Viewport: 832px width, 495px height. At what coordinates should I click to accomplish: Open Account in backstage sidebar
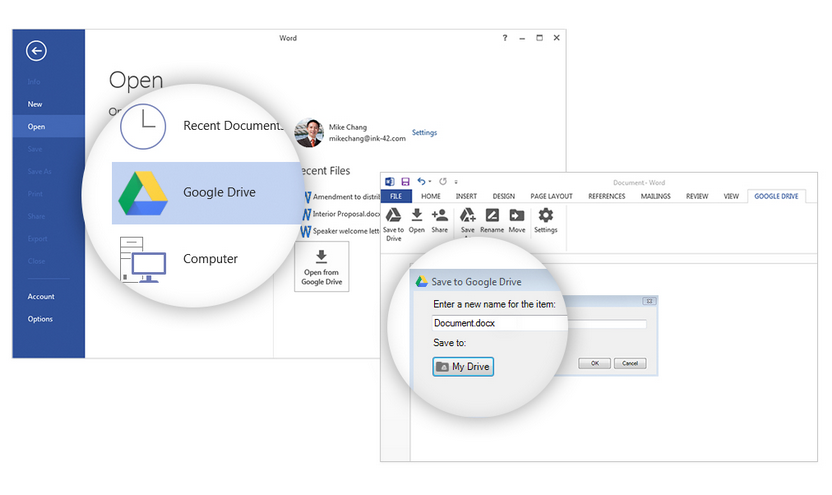pos(41,297)
